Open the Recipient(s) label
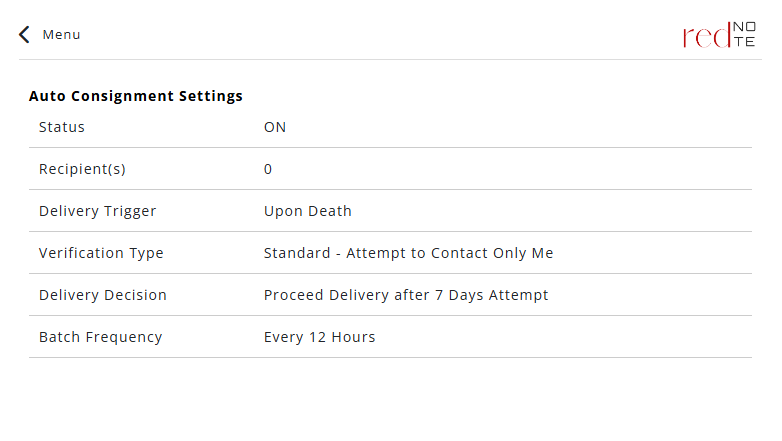782x441 pixels. (x=82, y=169)
